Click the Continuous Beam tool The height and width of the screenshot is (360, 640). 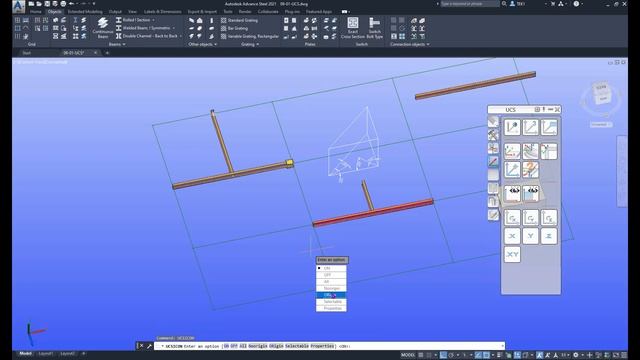click(x=102, y=27)
